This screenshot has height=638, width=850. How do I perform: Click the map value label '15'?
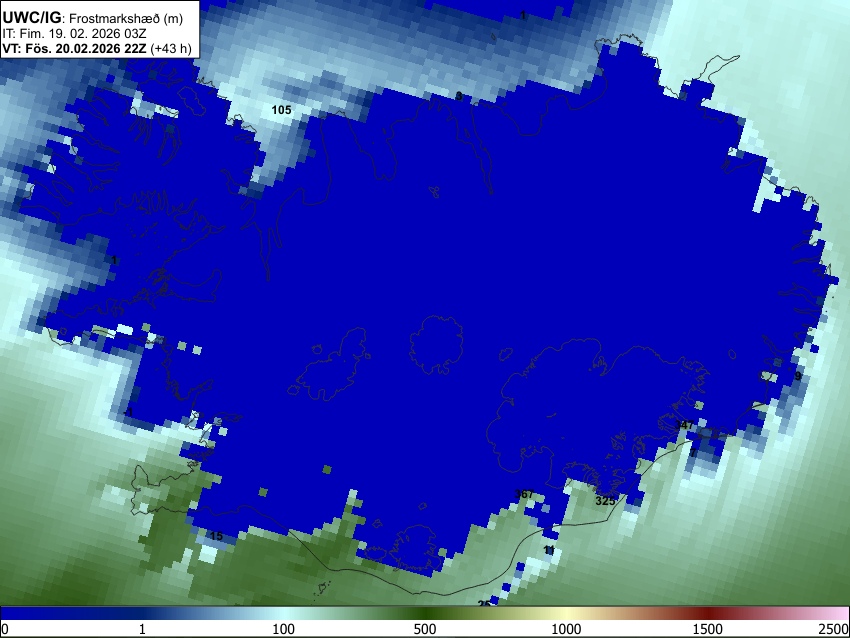point(216,536)
